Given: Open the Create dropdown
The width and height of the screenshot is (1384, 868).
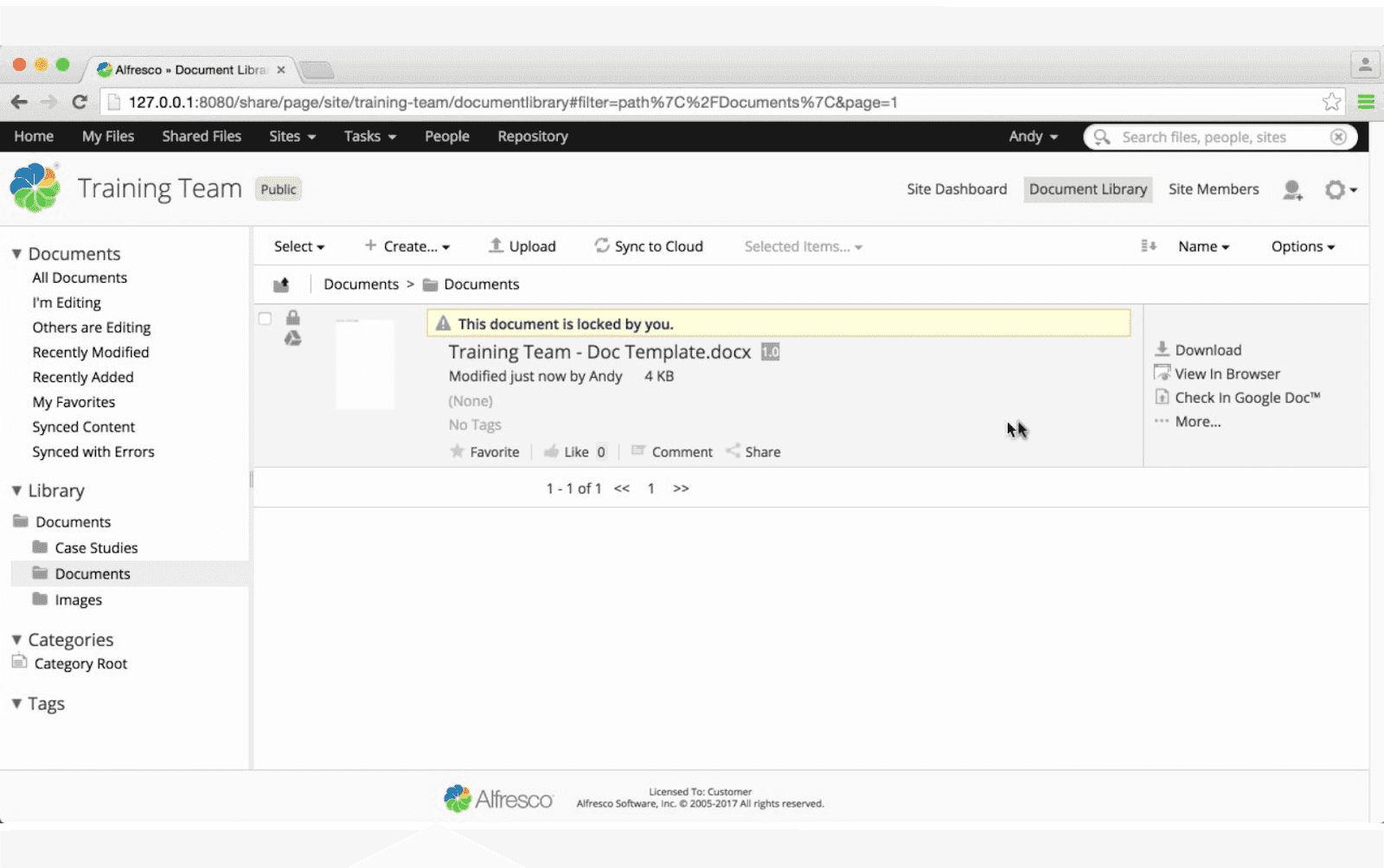Looking at the screenshot, I should tap(407, 246).
